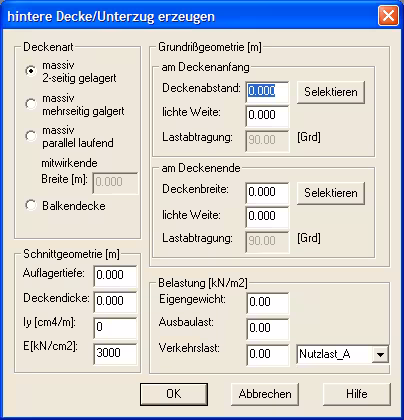
Task: Focus the Deckenabstand input field
Action: pos(267,92)
